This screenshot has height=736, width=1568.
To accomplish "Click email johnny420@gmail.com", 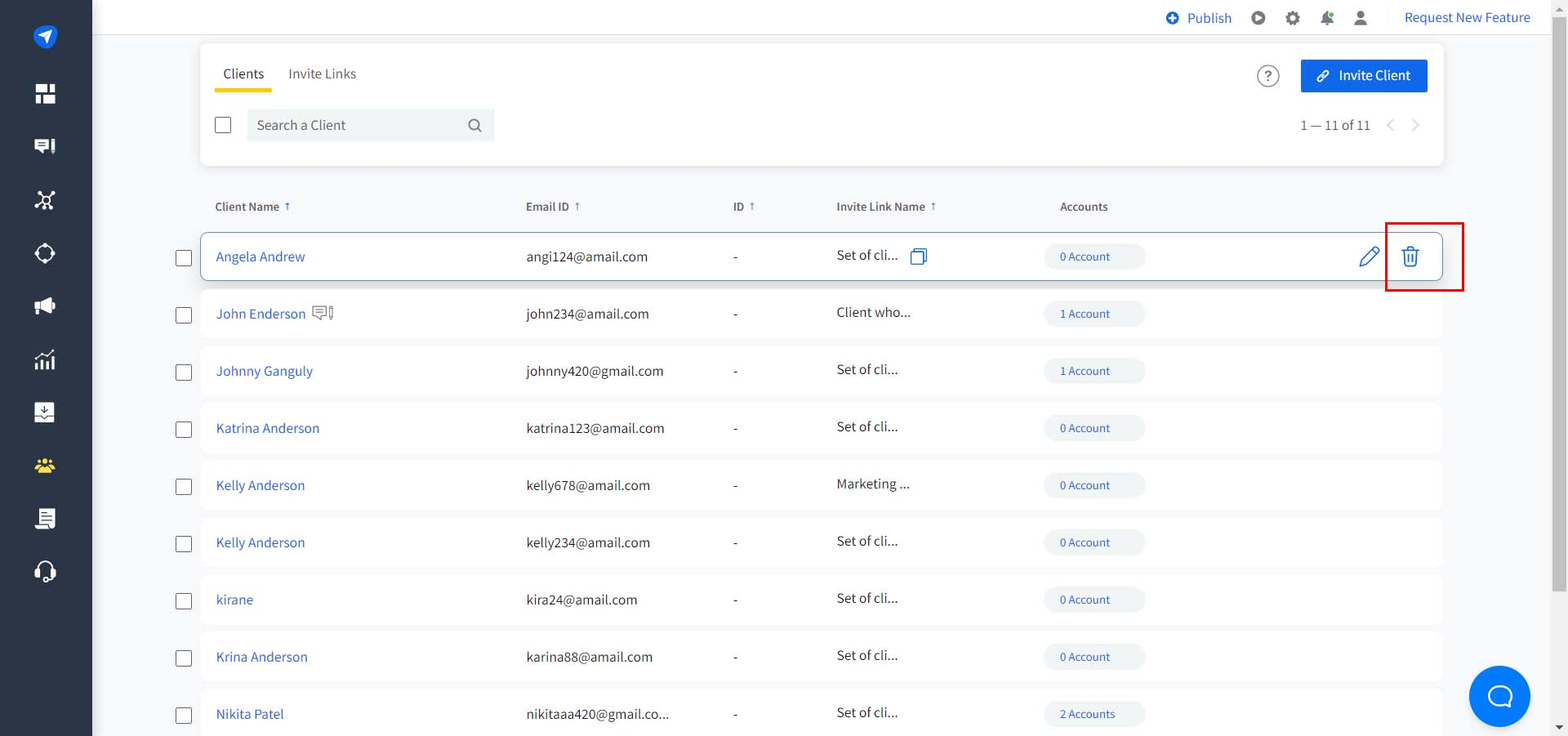I will click(x=595, y=371).
